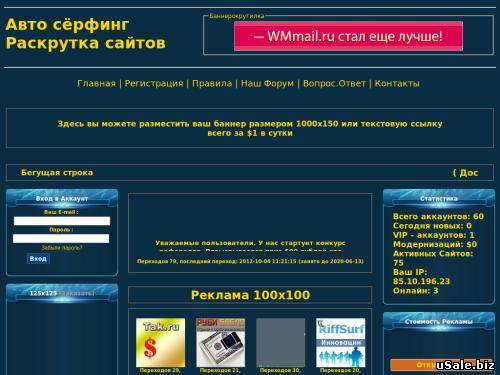The image size is (500, 375).
Task: Click the Стоимость Рекламы panel header
Action: (439, 322)
